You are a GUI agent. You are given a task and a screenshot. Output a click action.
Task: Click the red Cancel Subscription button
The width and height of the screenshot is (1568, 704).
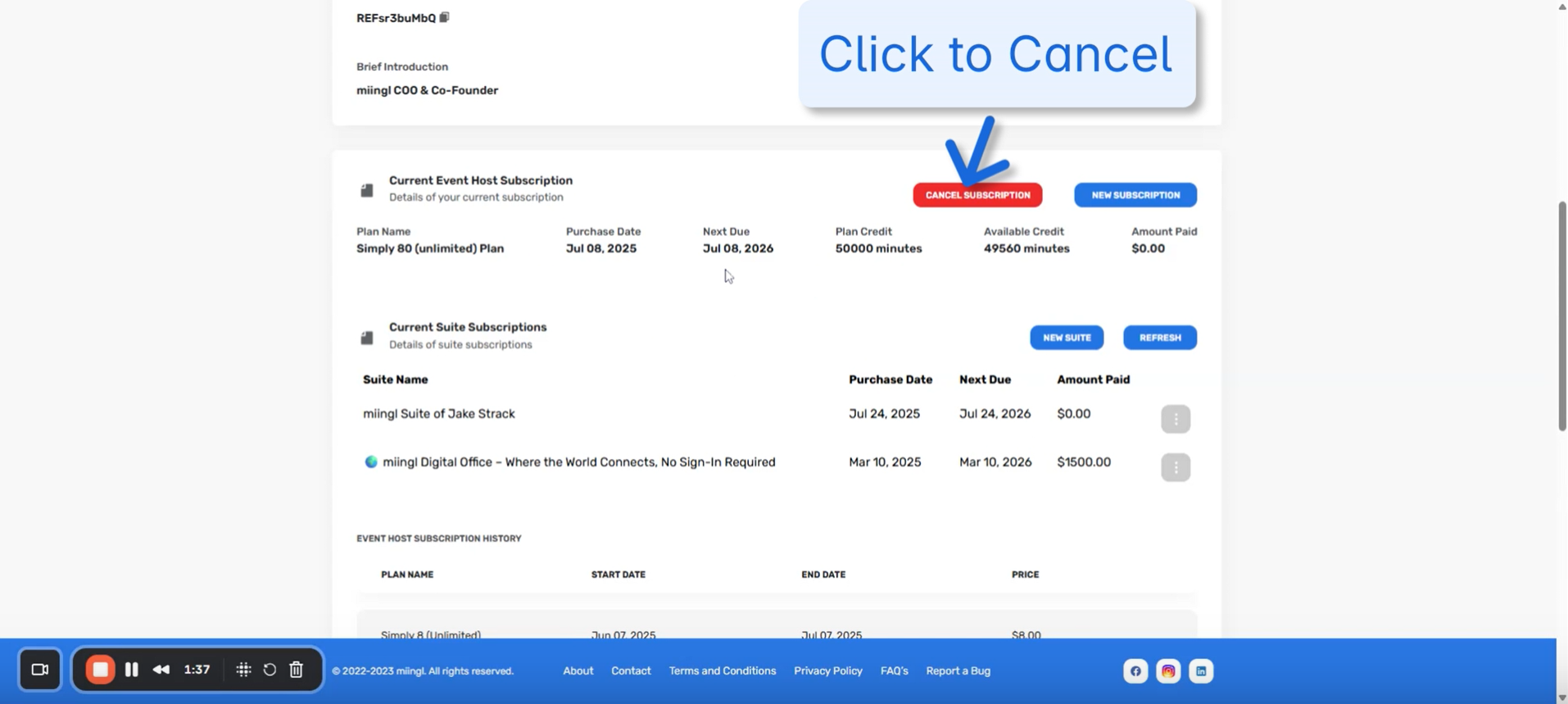977,195
